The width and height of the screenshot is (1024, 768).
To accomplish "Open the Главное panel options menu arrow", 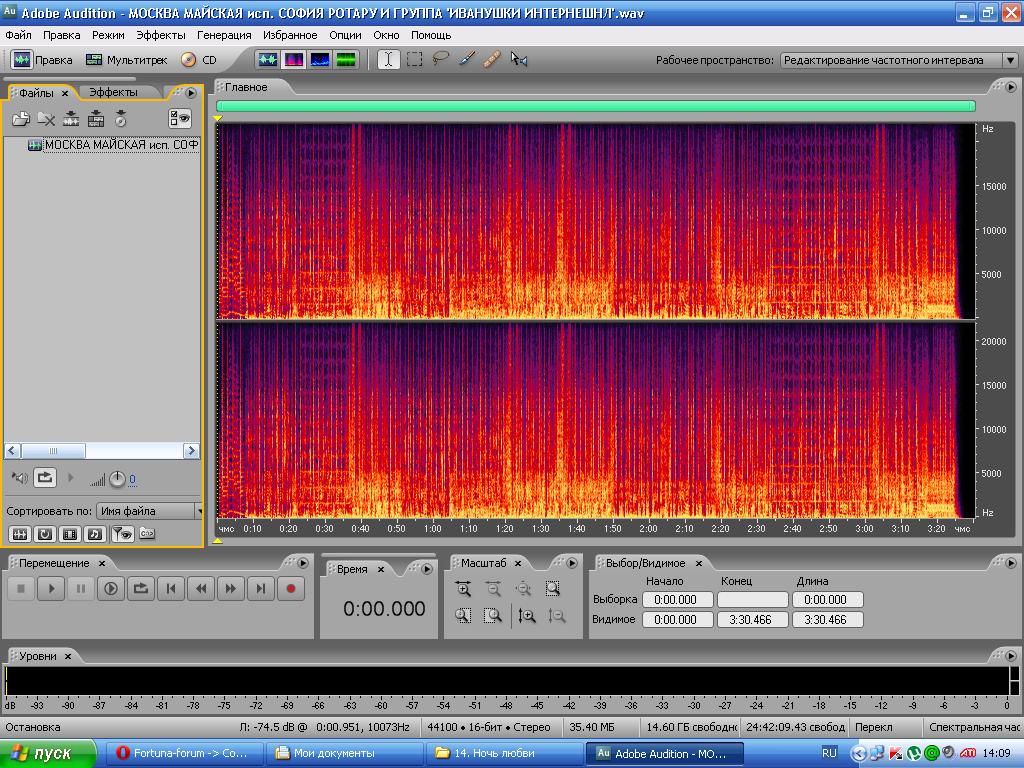I will tap(1010, 87).
